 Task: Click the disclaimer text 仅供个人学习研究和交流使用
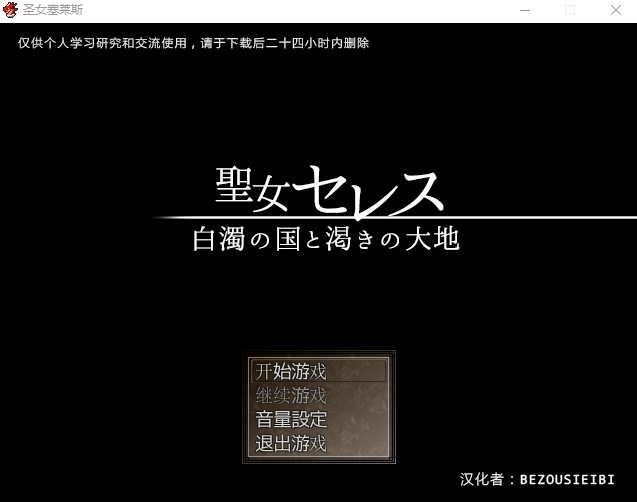pos(102,43)
